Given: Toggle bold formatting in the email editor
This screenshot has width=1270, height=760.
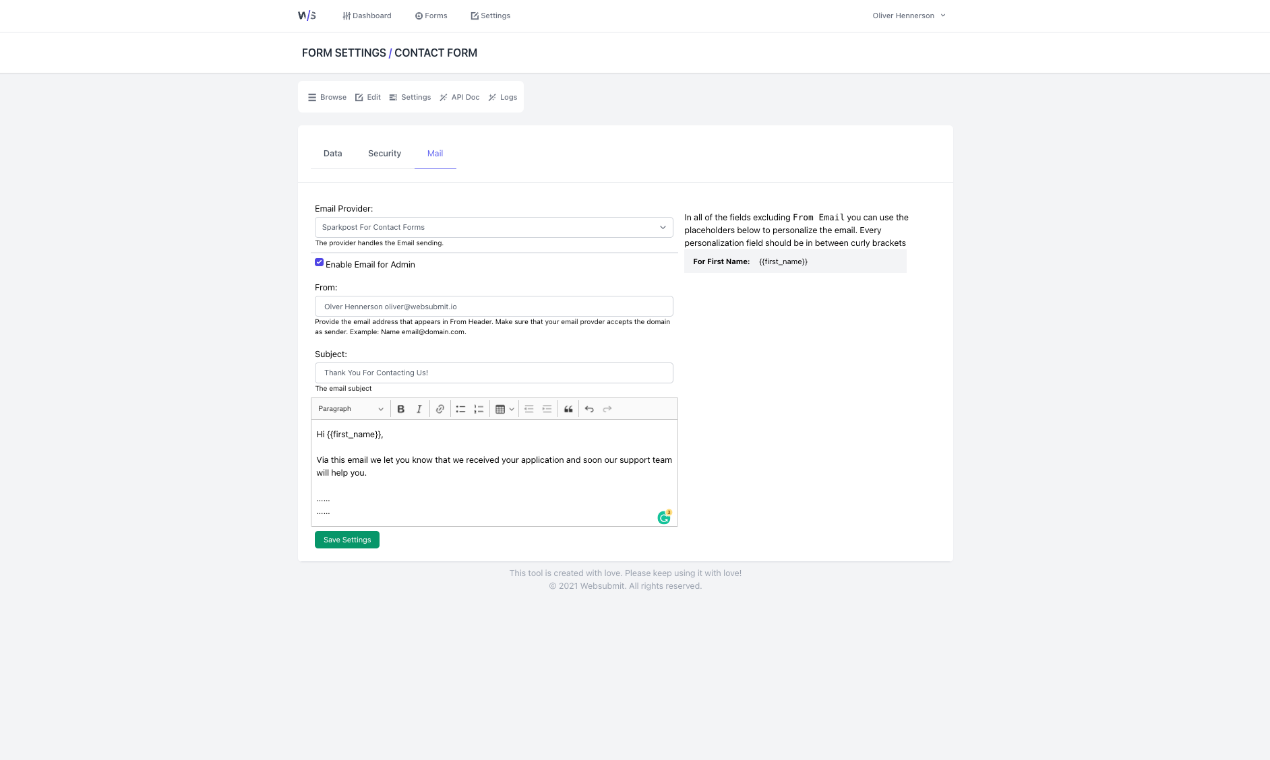Looking at the screenshot, I should coord(401,408).
